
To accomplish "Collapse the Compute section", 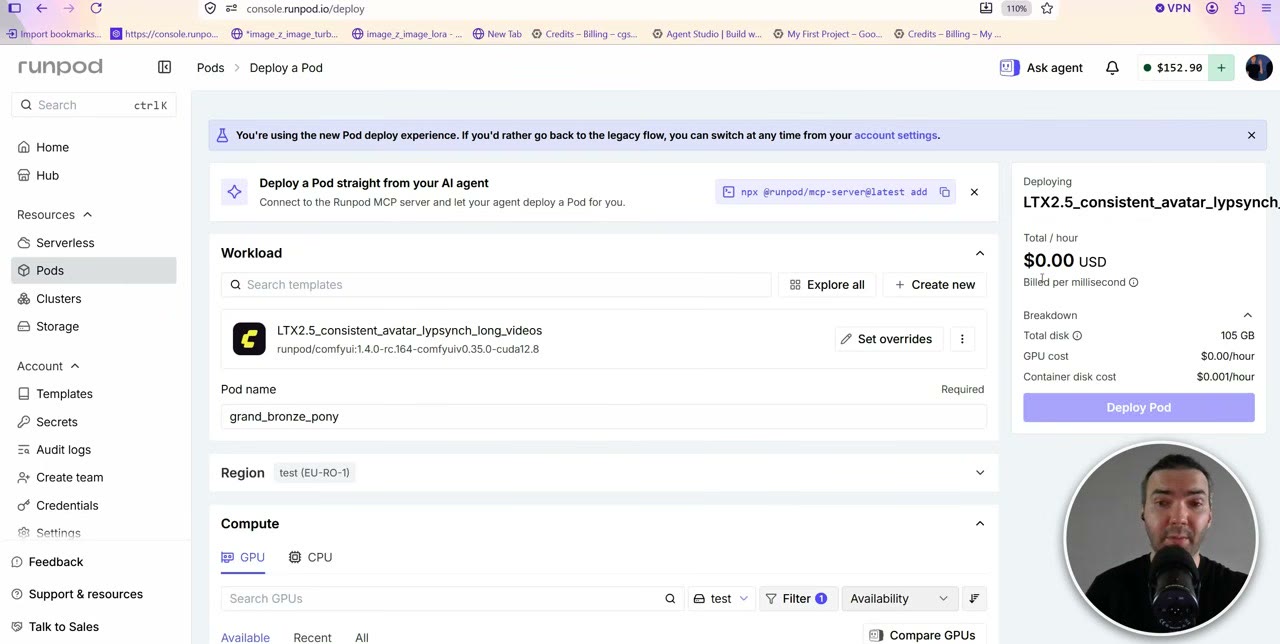I will [980, 524].
